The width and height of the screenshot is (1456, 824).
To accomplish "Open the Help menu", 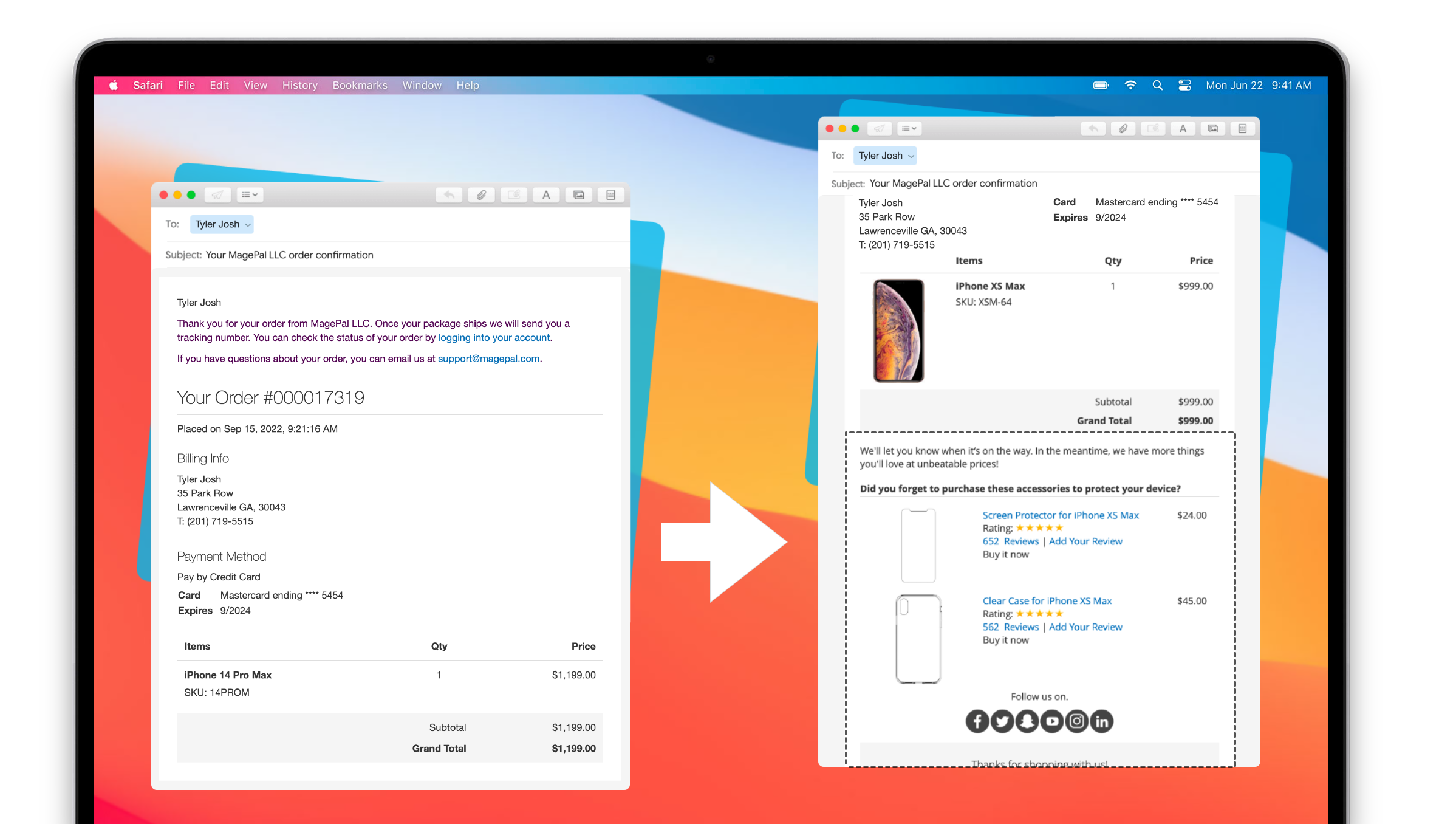I will 468,85.
